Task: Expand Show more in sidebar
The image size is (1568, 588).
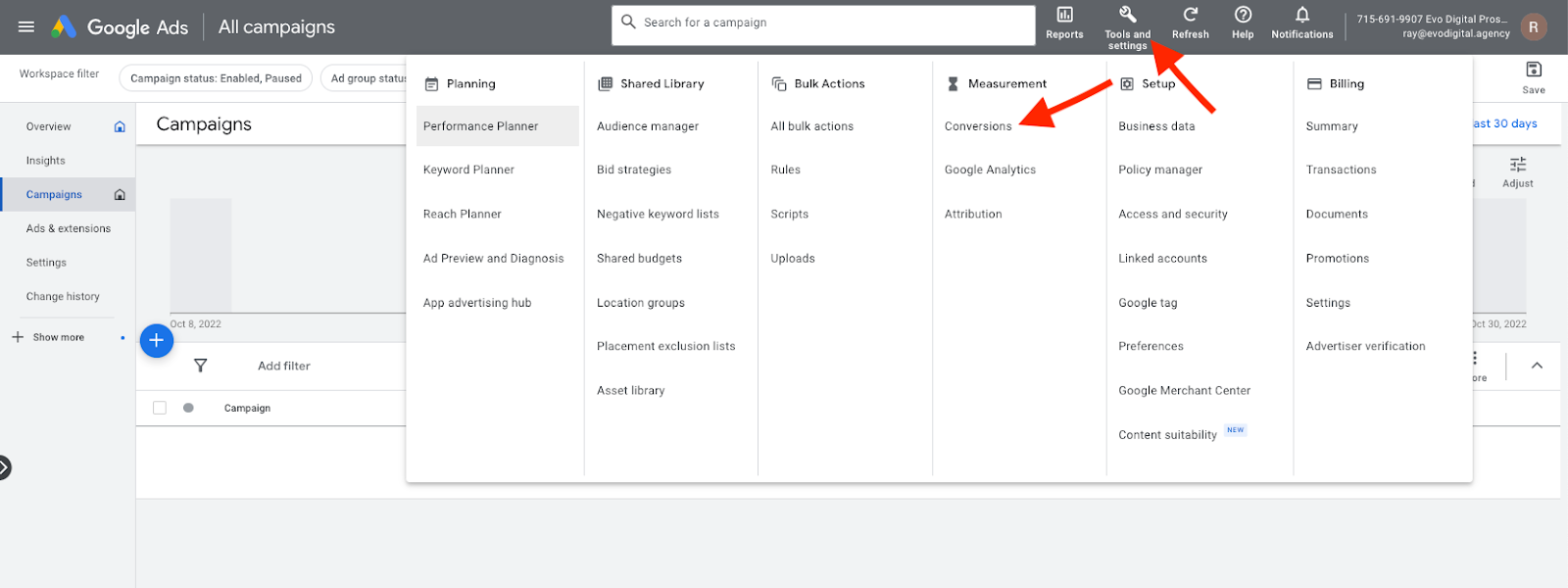Action: coord(59,337)
